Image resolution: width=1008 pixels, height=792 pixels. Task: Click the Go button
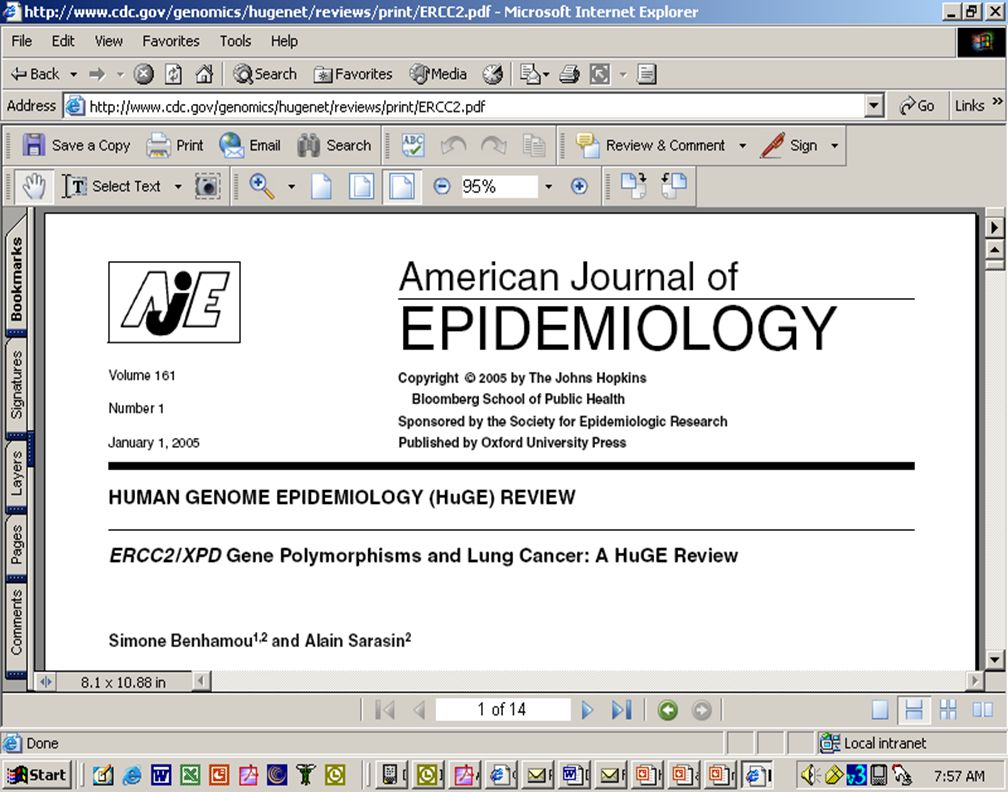pyautogui.click(x=917, y=106)
